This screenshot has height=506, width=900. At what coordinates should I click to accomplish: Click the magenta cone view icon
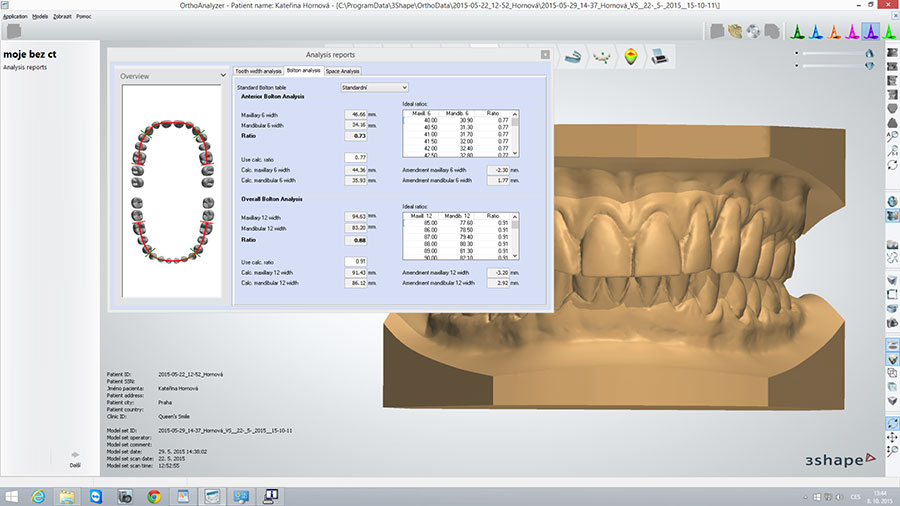852,32
